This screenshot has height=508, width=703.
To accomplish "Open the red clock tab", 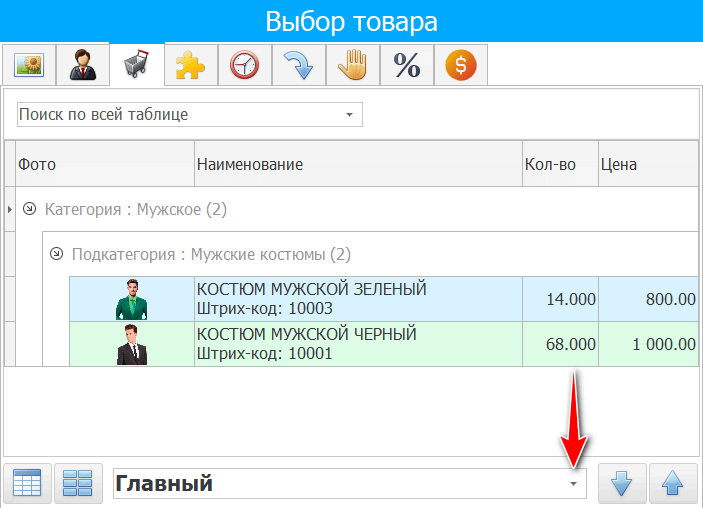I will tap(243, 66).
